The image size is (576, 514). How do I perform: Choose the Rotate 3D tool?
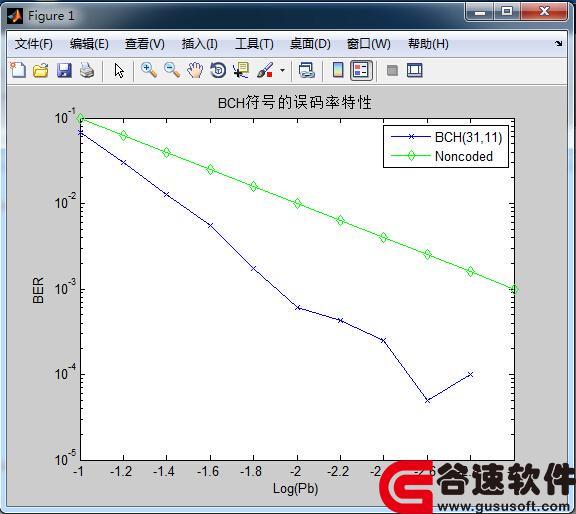(218, 70)
